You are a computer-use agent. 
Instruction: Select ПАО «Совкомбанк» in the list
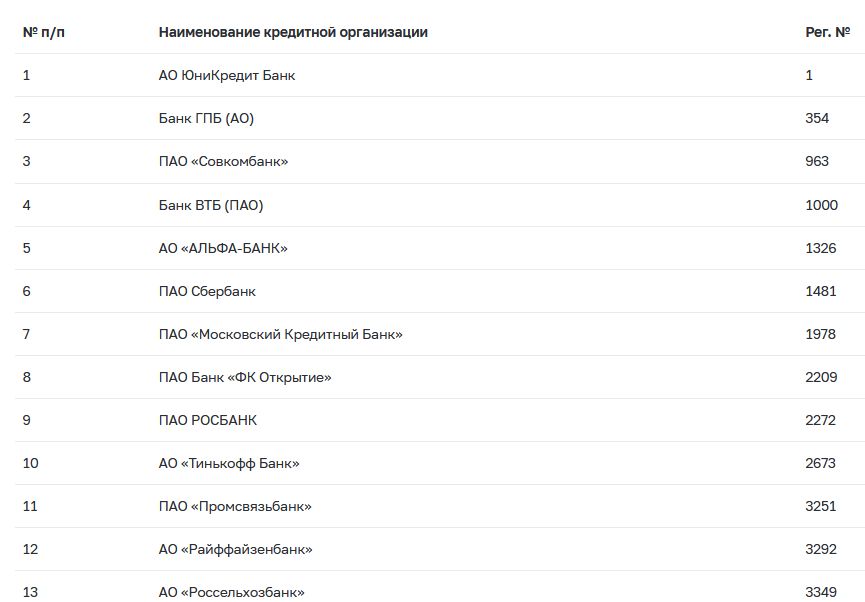224,161
